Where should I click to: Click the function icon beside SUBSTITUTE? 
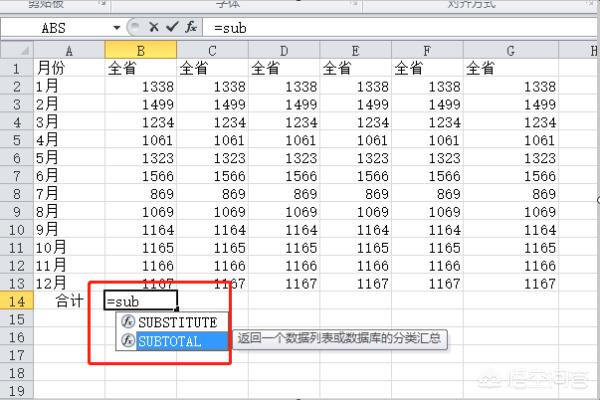(127, 322)
